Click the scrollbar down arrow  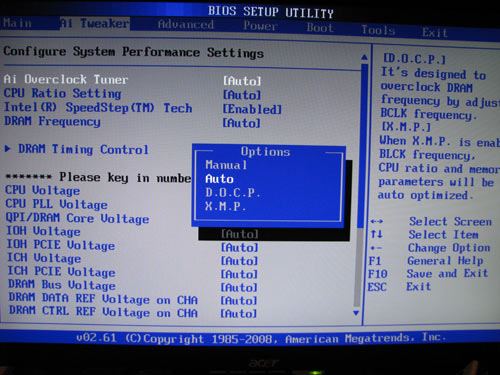tap(356, 313)
